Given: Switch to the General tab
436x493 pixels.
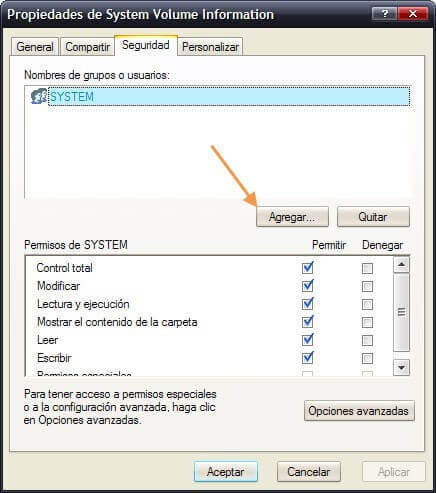Looking at the screenshot, I should click(35, 47).
